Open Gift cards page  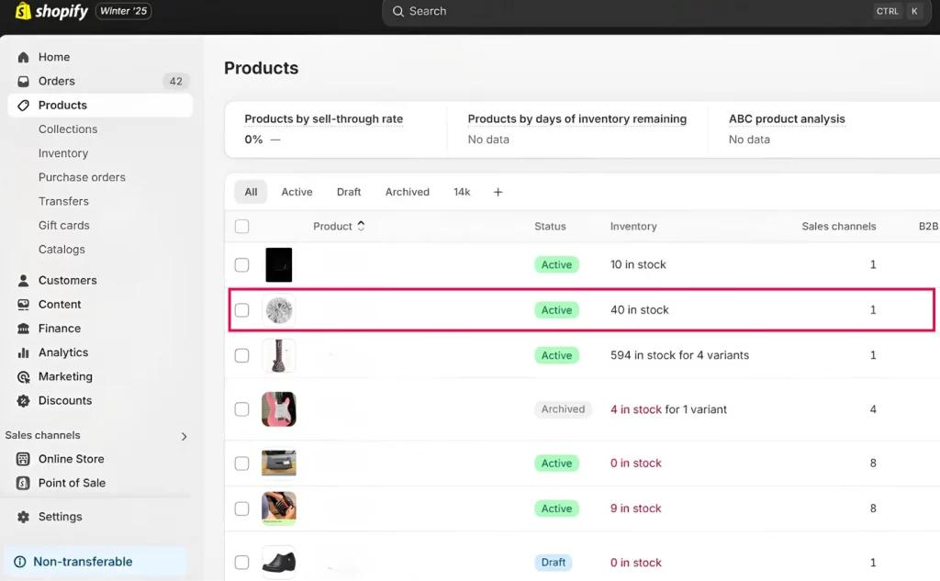64,225
